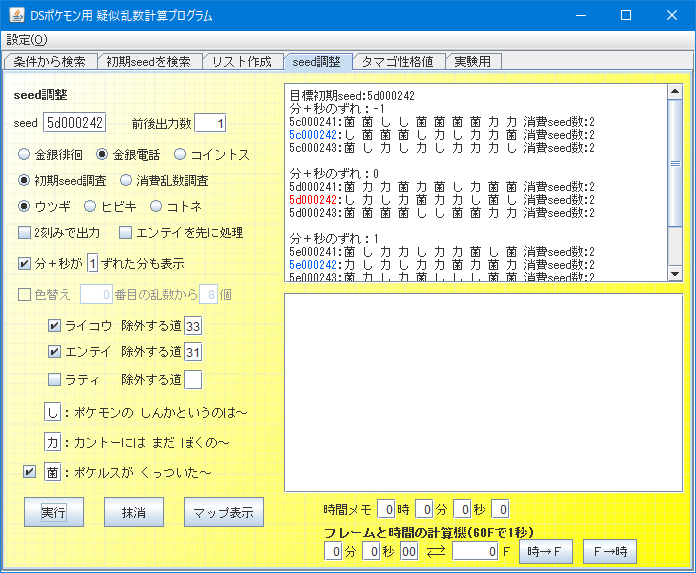The width and height of the screenshot is (696, 573).
Task: Click the empty lower output text area
Action: (x=483, y=392)
